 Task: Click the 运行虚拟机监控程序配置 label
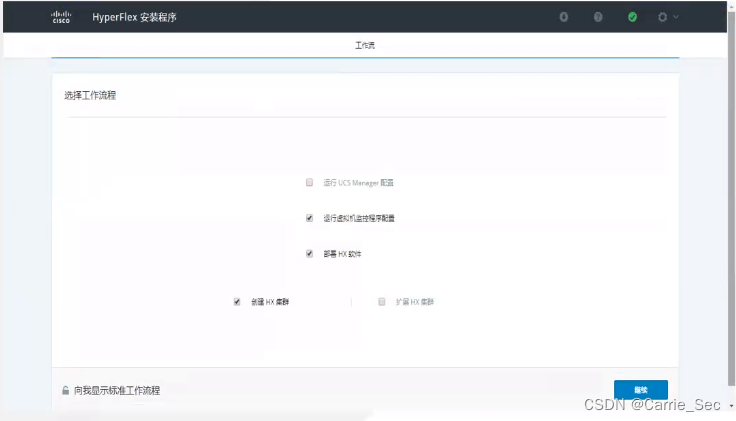click(x=359, y=218)
